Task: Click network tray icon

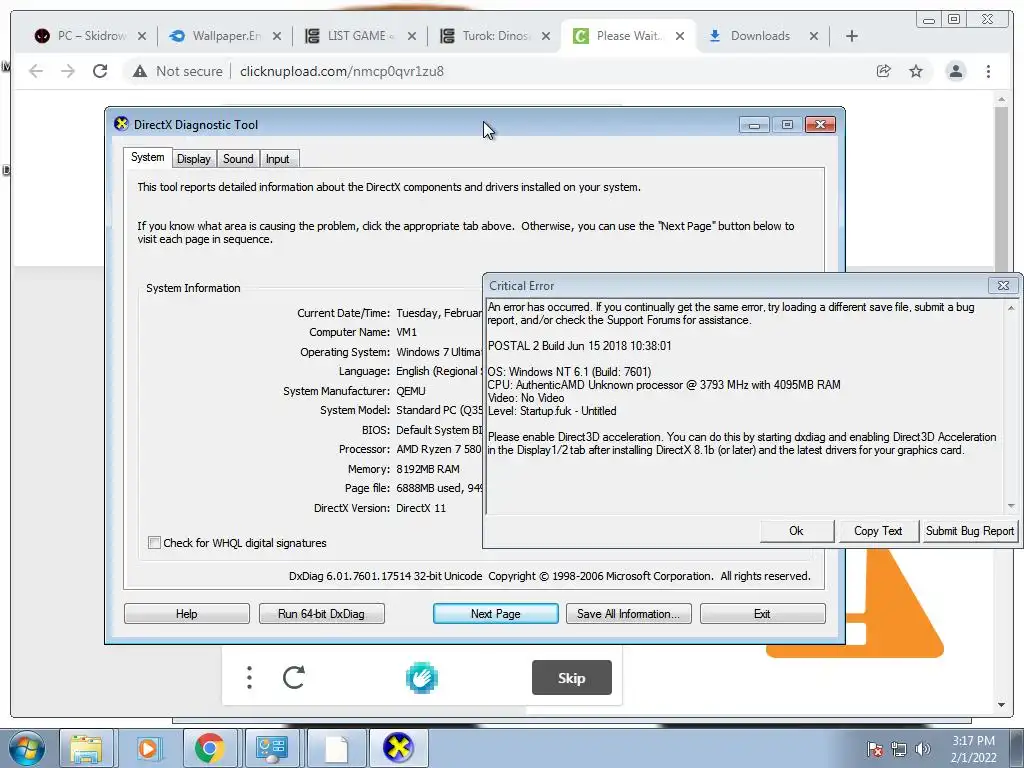Action: point(899,749)
